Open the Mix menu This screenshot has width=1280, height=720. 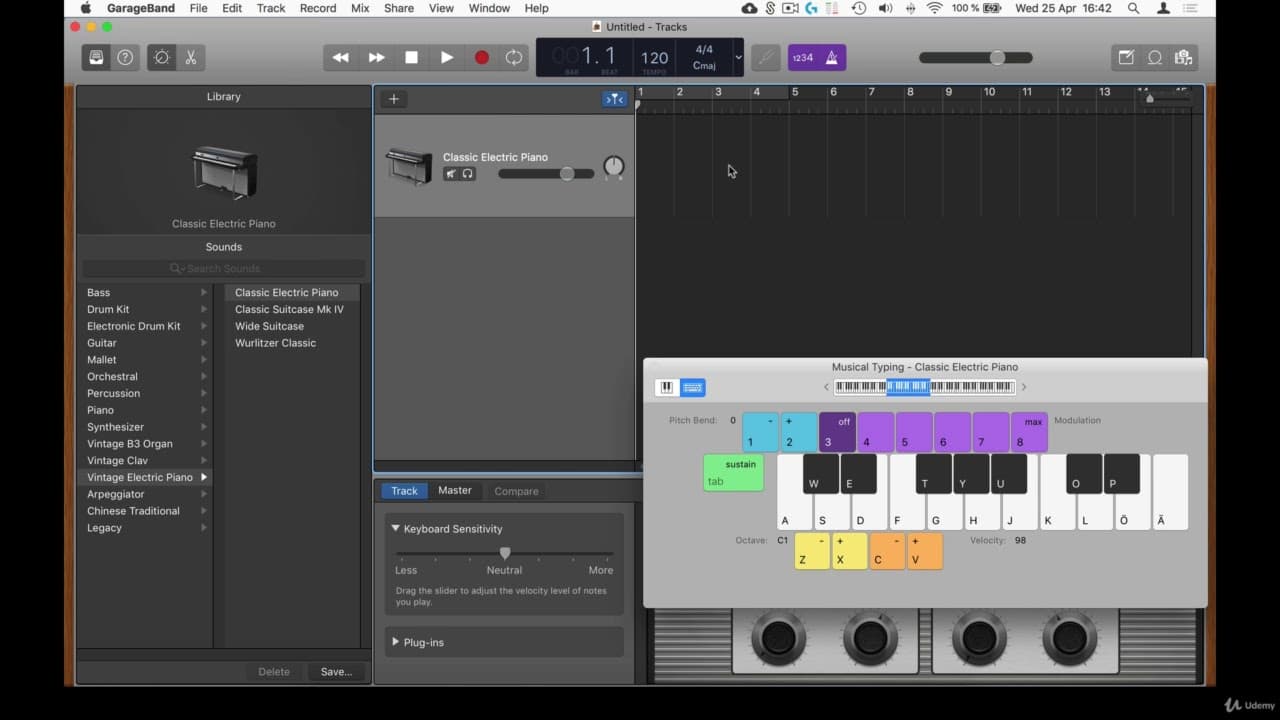pyautogui.click(x=360, y=8)
